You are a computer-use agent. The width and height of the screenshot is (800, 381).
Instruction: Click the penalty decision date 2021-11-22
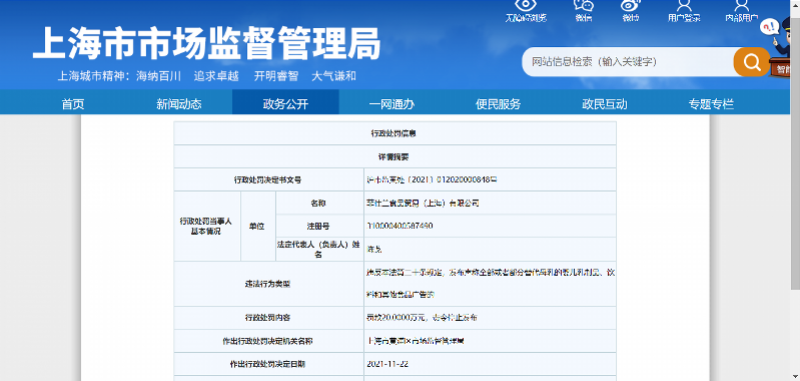(387, 364)
